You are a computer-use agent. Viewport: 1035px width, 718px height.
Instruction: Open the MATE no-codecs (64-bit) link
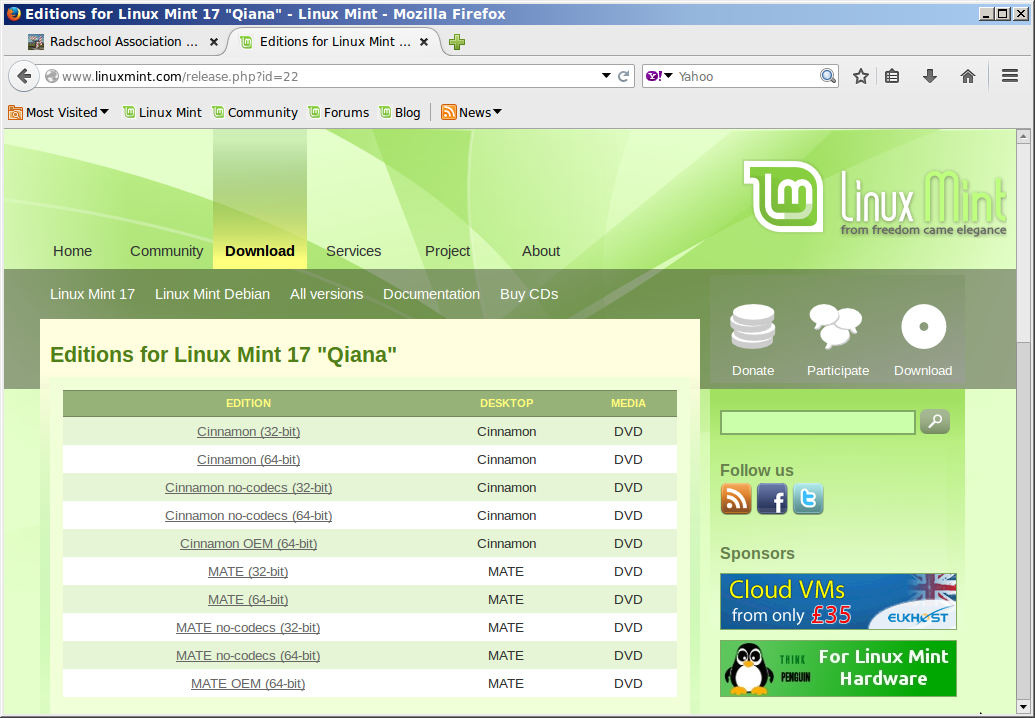(248, 656)
